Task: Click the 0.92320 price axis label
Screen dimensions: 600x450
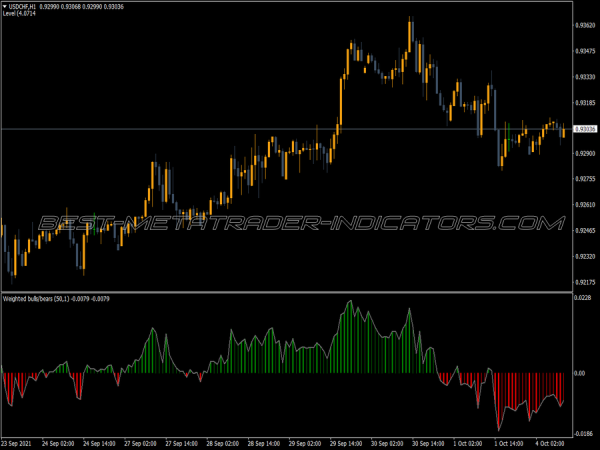Action: [585, 256]
